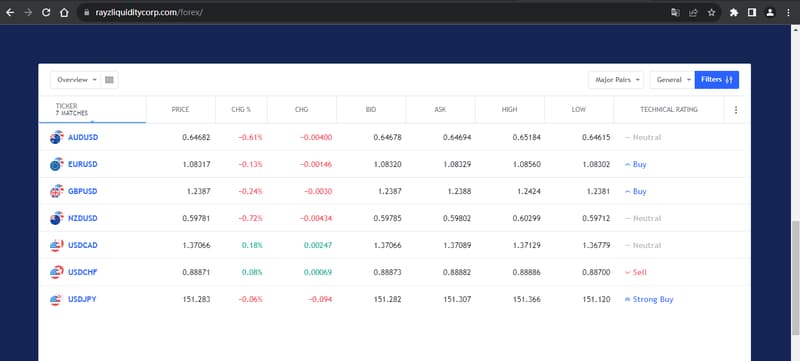This screenshot has height=361, width=800.
Task: Click the browser reload icon
Action: point(46,13)
